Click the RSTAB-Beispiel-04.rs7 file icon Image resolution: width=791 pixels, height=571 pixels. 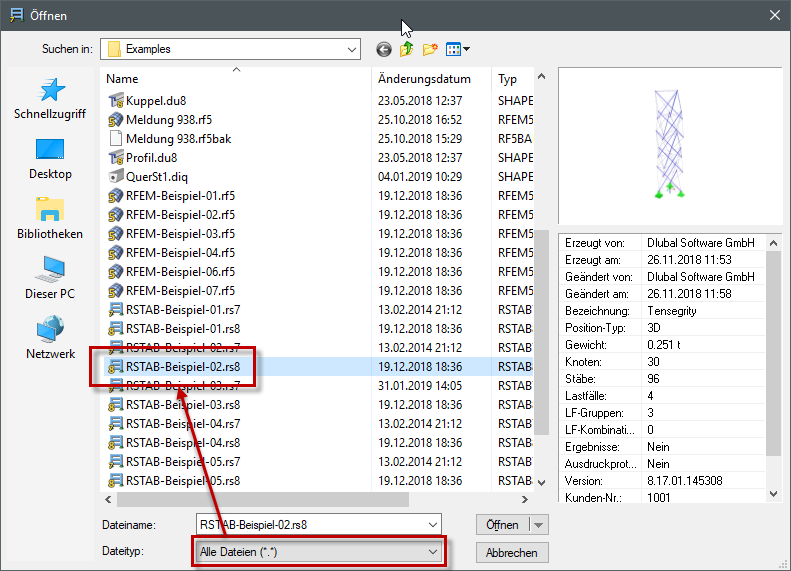click(x=116, y=424)
